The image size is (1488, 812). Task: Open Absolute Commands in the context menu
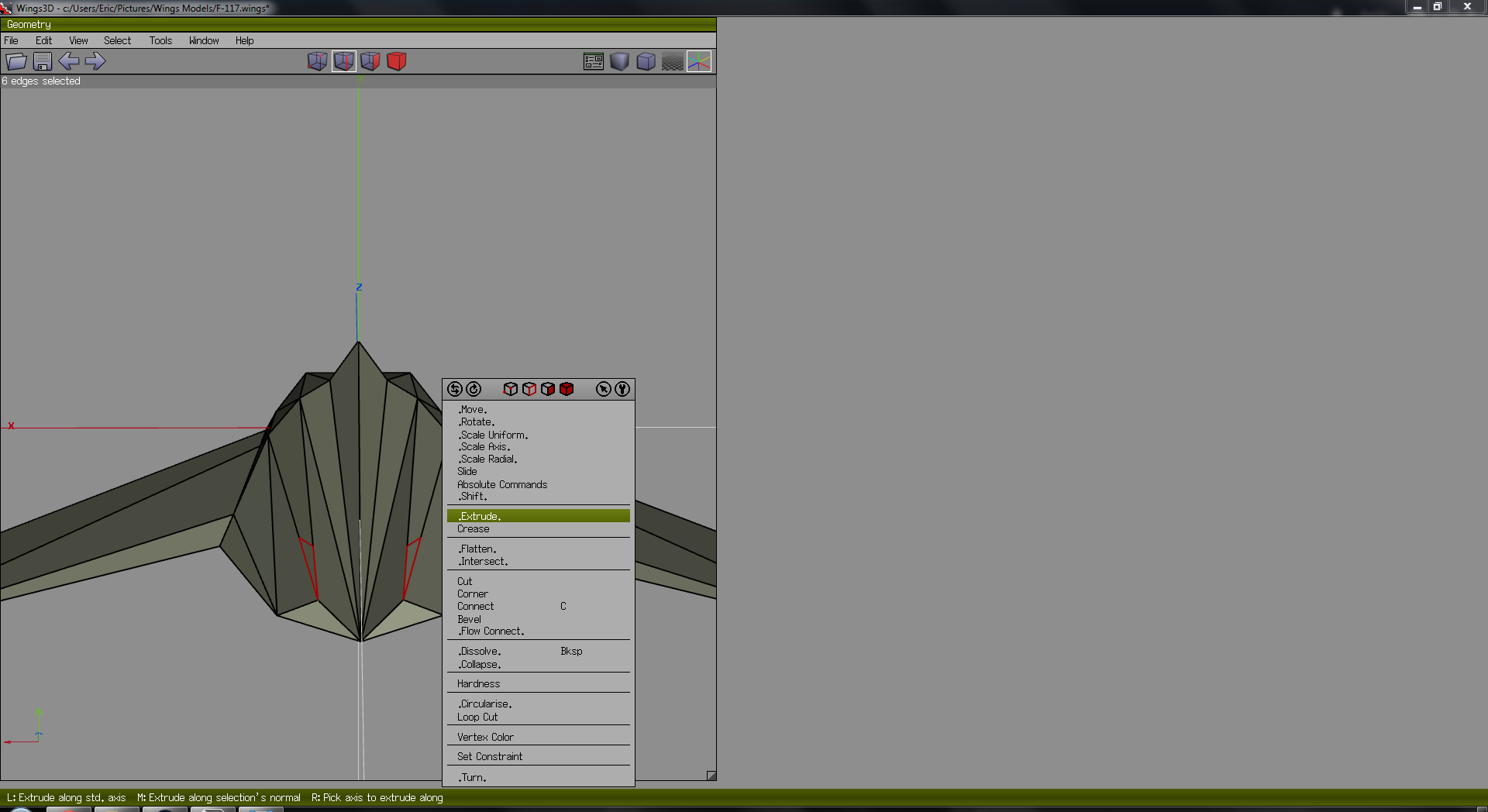[x=539, y=484]
